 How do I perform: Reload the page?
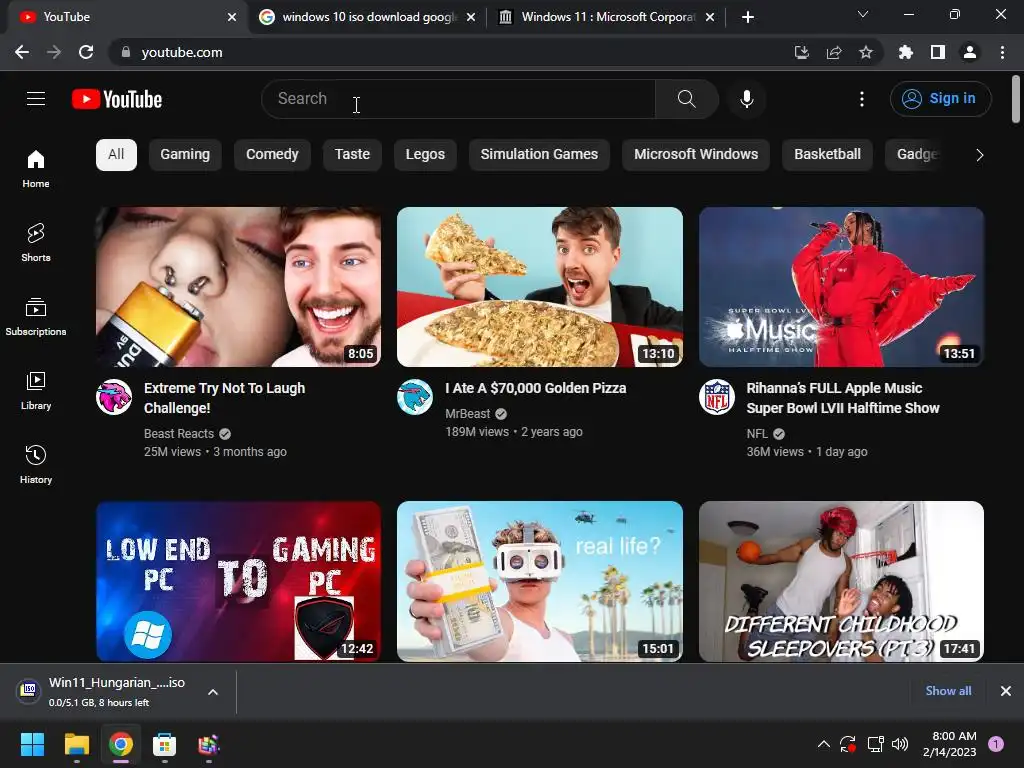[x=86, y=52]
